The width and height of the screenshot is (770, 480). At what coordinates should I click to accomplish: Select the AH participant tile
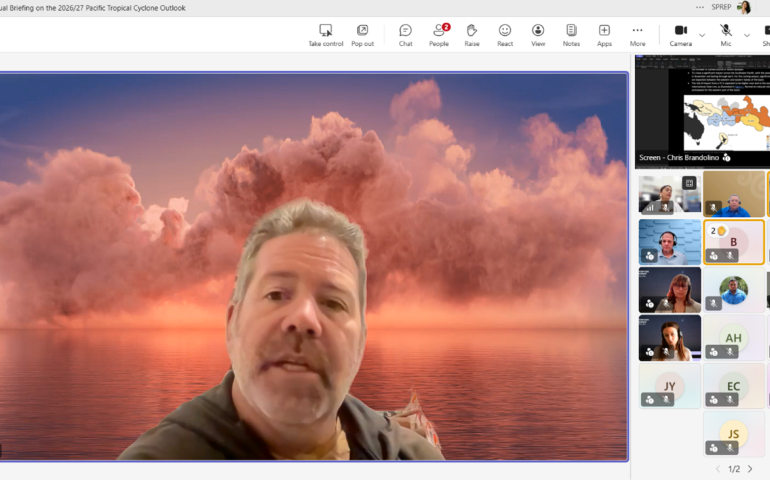click(734, 338)
